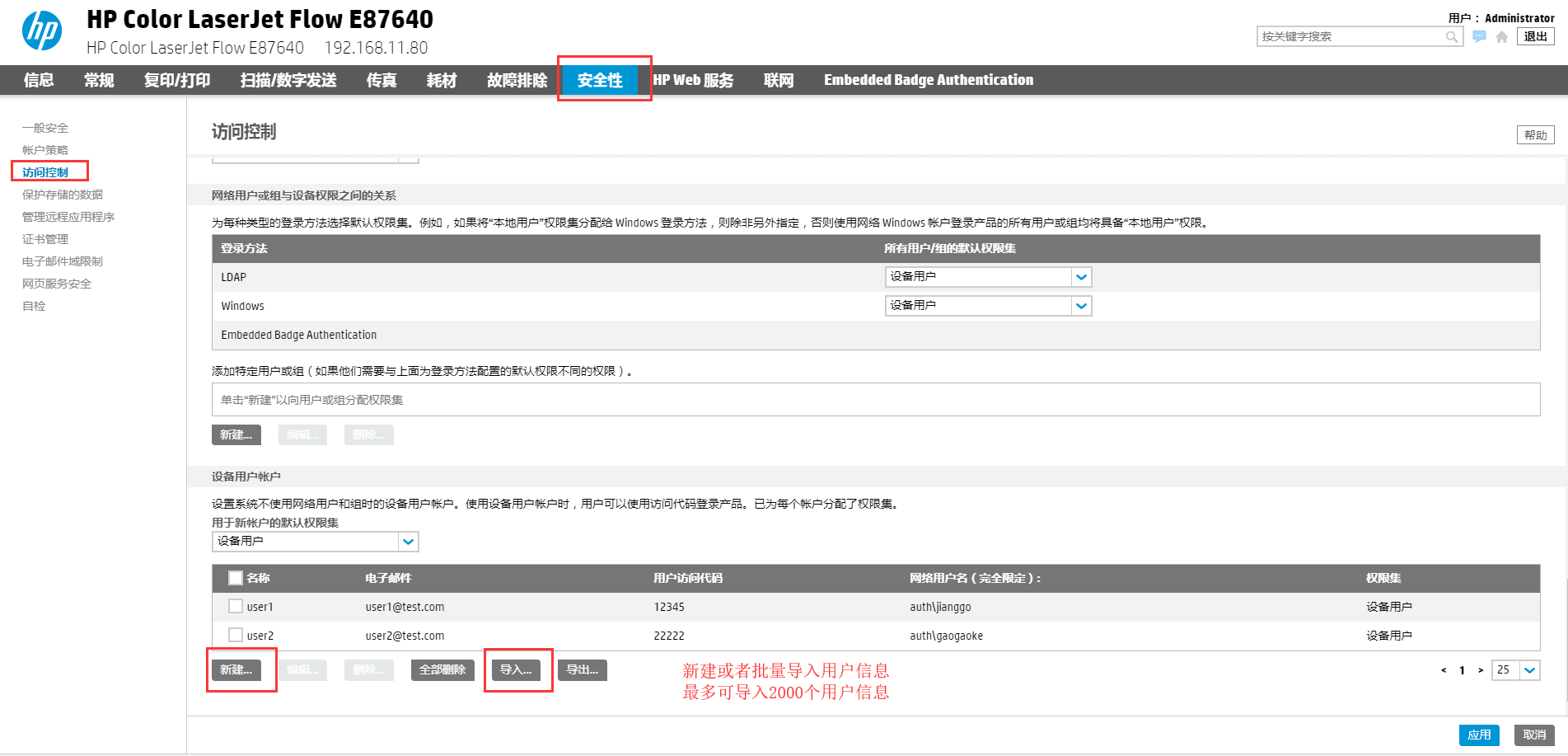
Task: Open 一般安全 in the sidebar
Action: coord(45,128)
